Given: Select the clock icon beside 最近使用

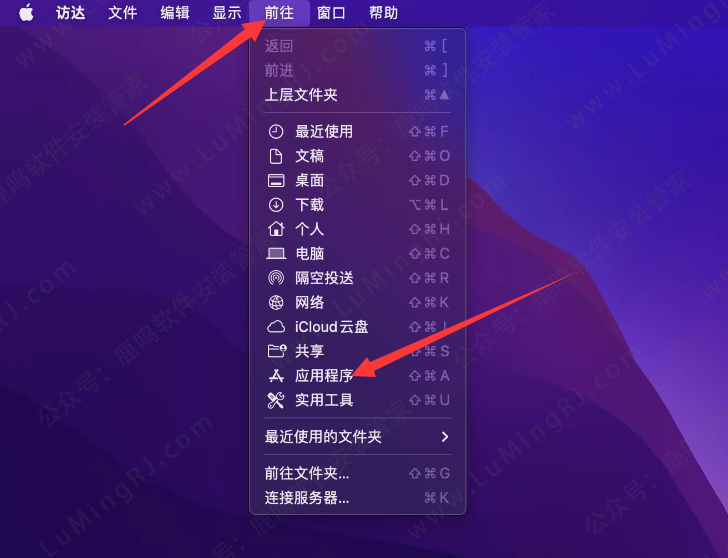Looking at the screenshot, I should pyautogui.click(x=276, y=132).
